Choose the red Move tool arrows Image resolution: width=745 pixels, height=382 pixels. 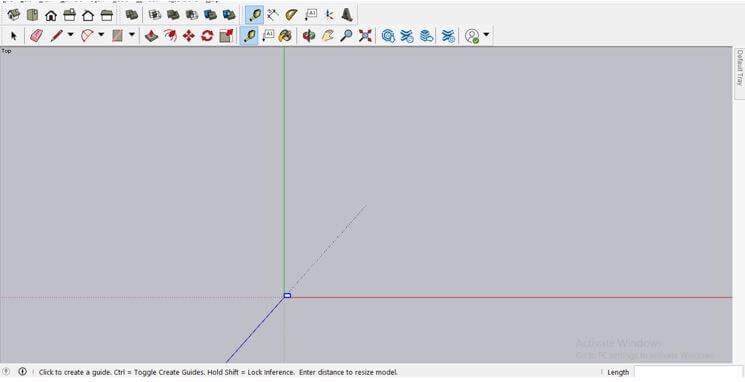[x=189, y=36]
